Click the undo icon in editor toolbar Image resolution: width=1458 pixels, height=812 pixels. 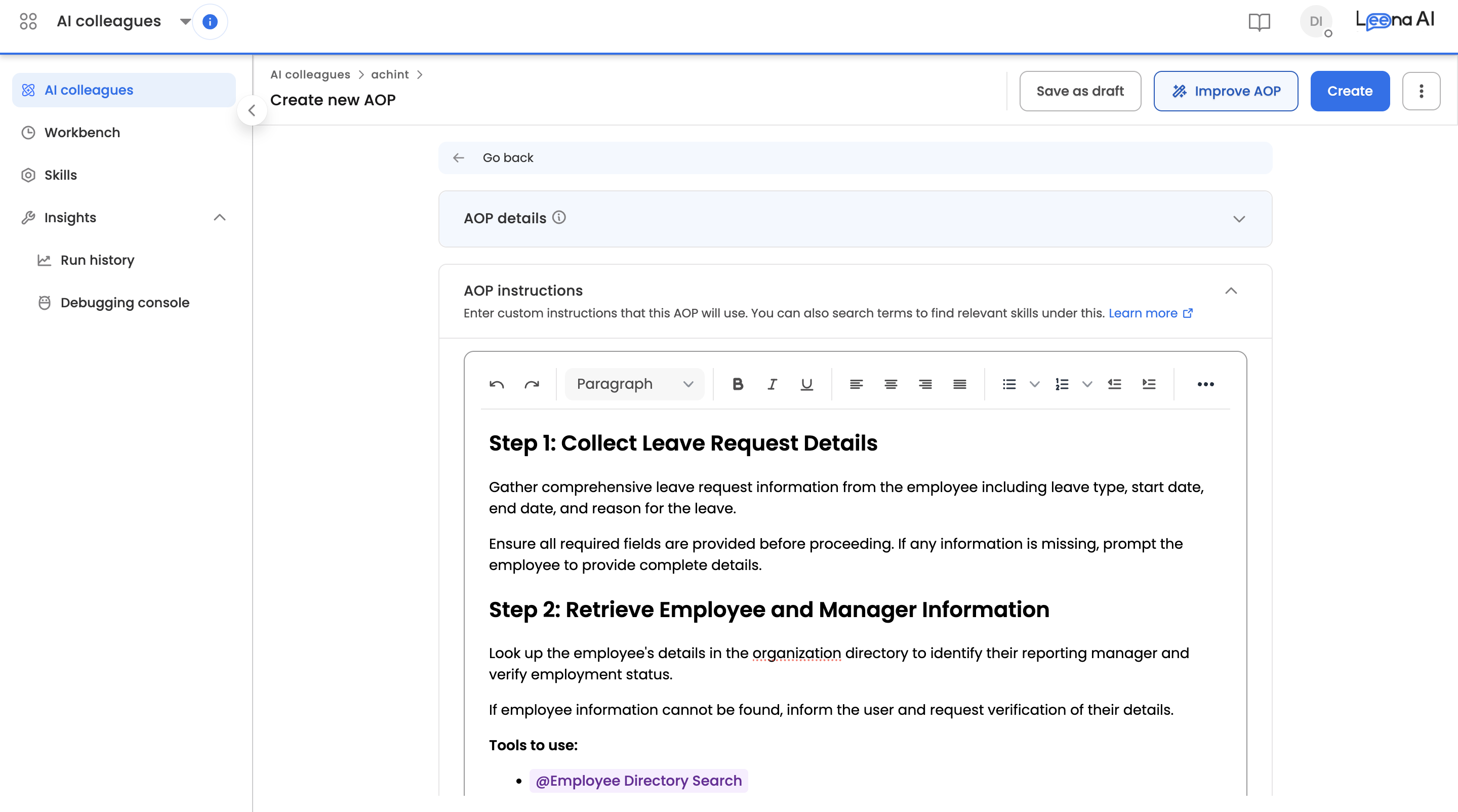496,384
